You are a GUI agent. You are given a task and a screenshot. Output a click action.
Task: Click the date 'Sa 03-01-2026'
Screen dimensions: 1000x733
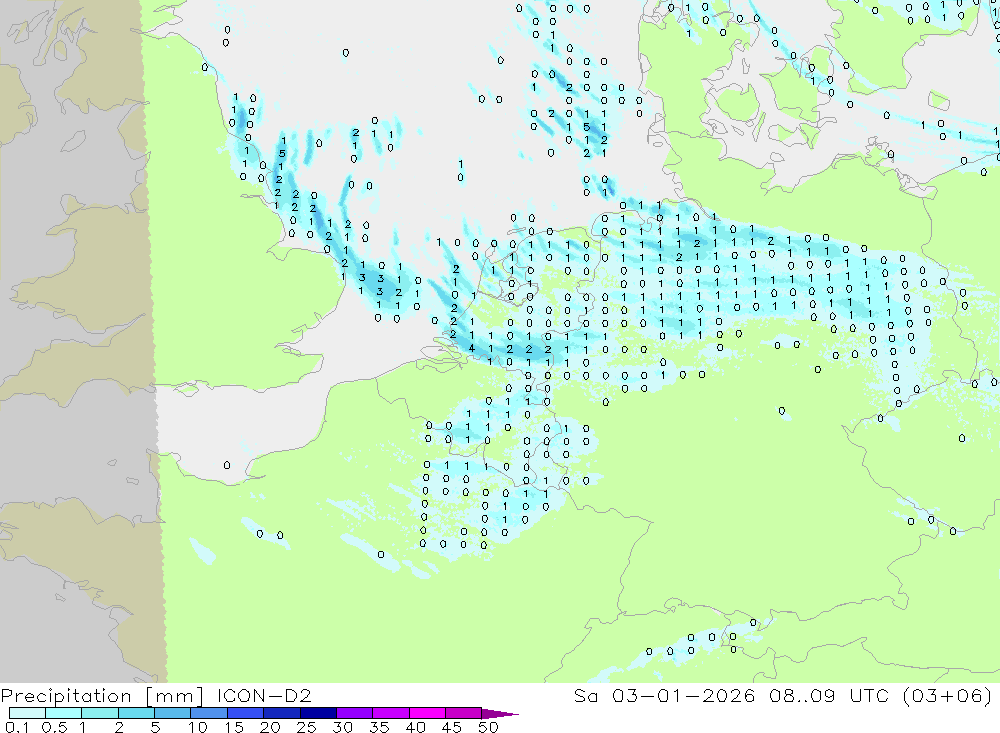tap(664, 695)
